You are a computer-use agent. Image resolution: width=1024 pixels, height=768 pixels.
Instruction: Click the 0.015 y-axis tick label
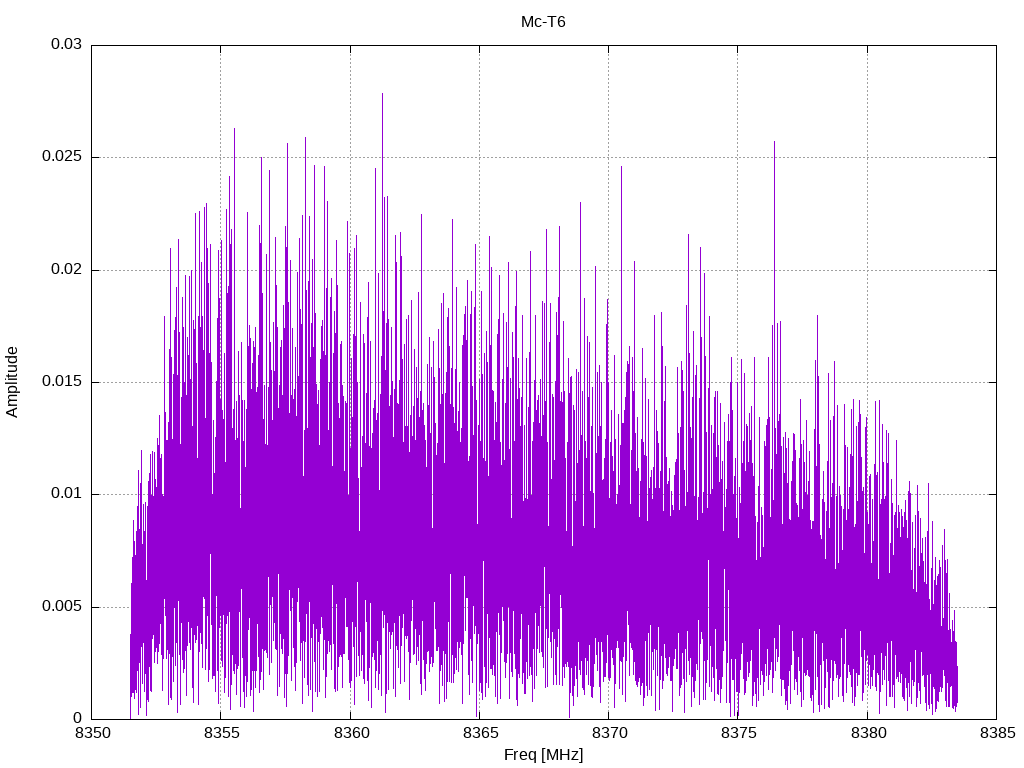click(x=62, y=381)
